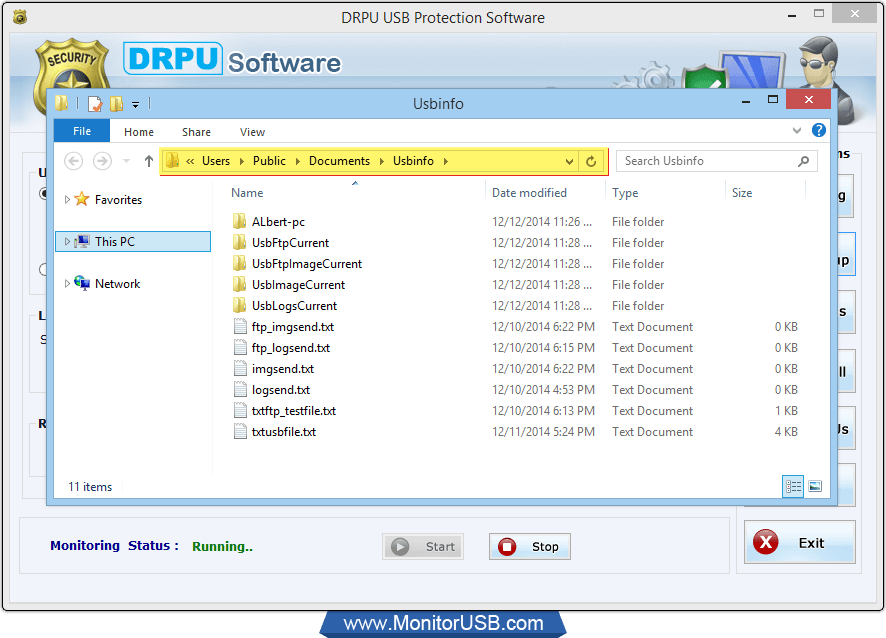Click the search magnifier icon
Screen dimensions: 886x638
(803, 161)
